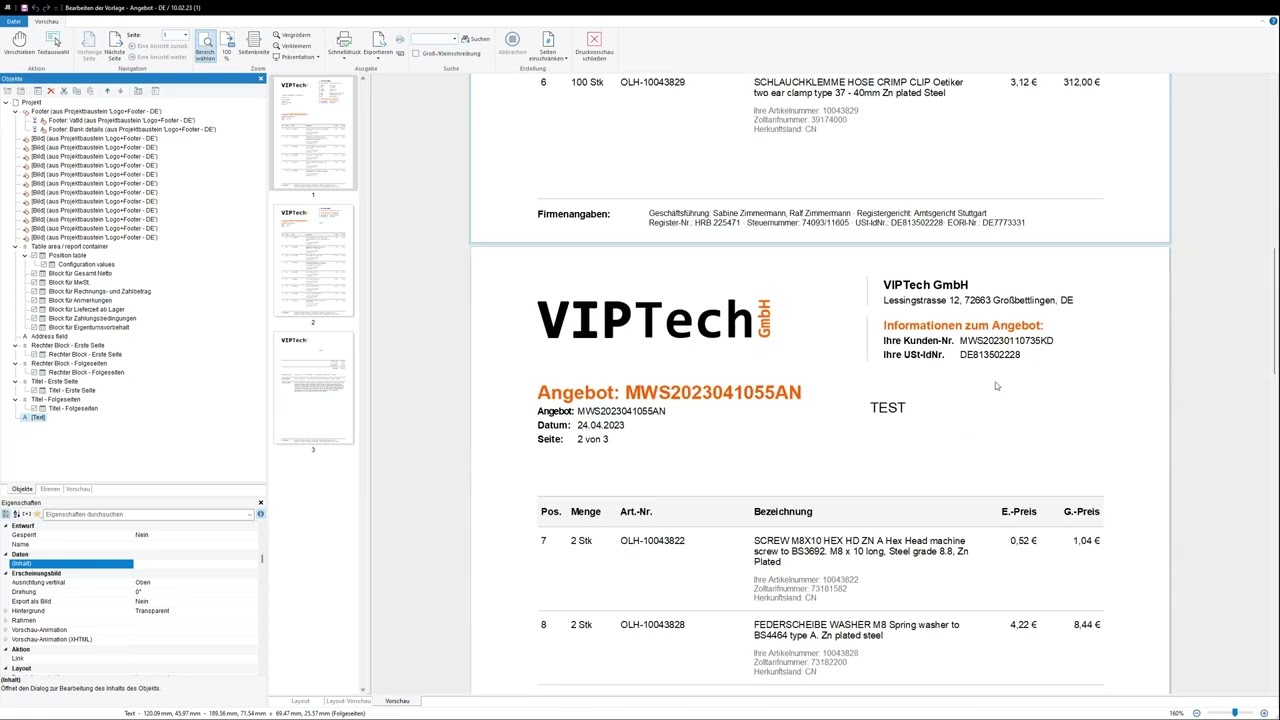Click zoom-out minus in status bar
Image resolution: width=1280 pixels, height=720 pixels.
pyautogui.click(x=1196, y=713)
